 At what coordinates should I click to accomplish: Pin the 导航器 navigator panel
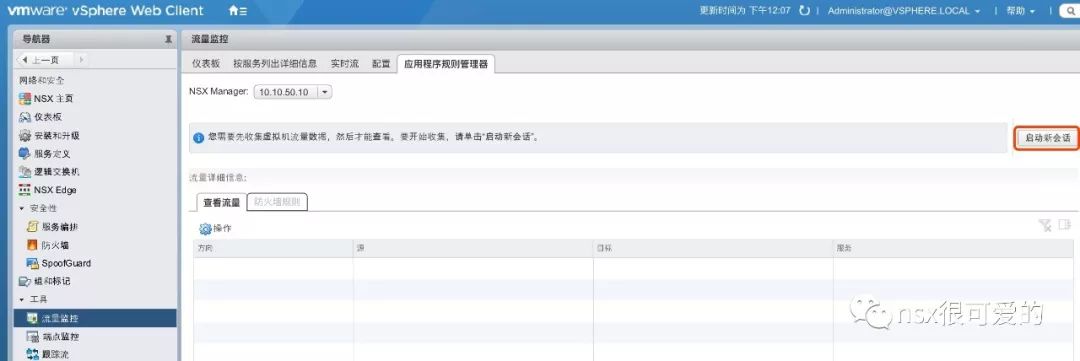pos(168,40)
